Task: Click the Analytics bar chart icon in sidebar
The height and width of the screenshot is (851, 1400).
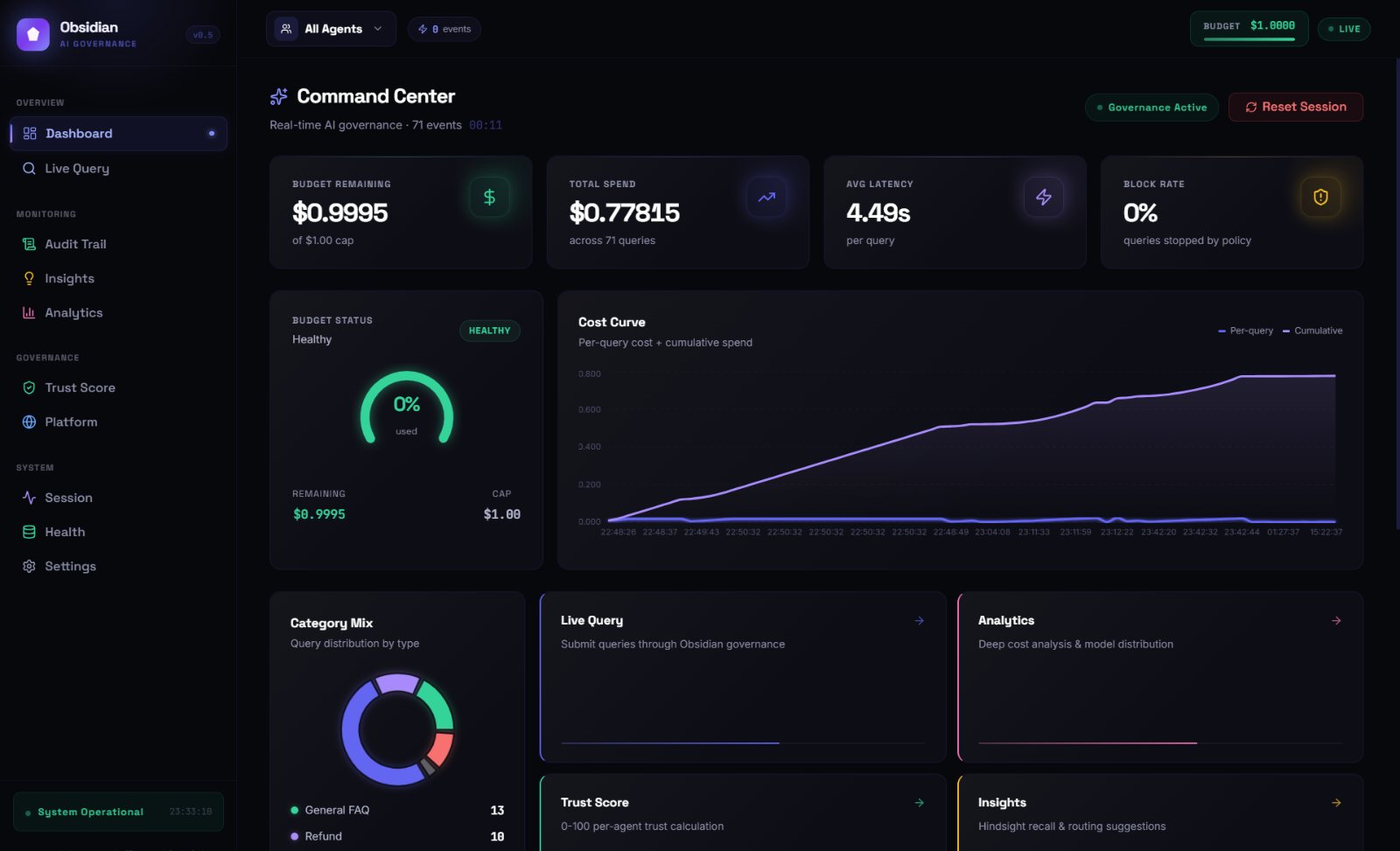Action: coord(29,312)
